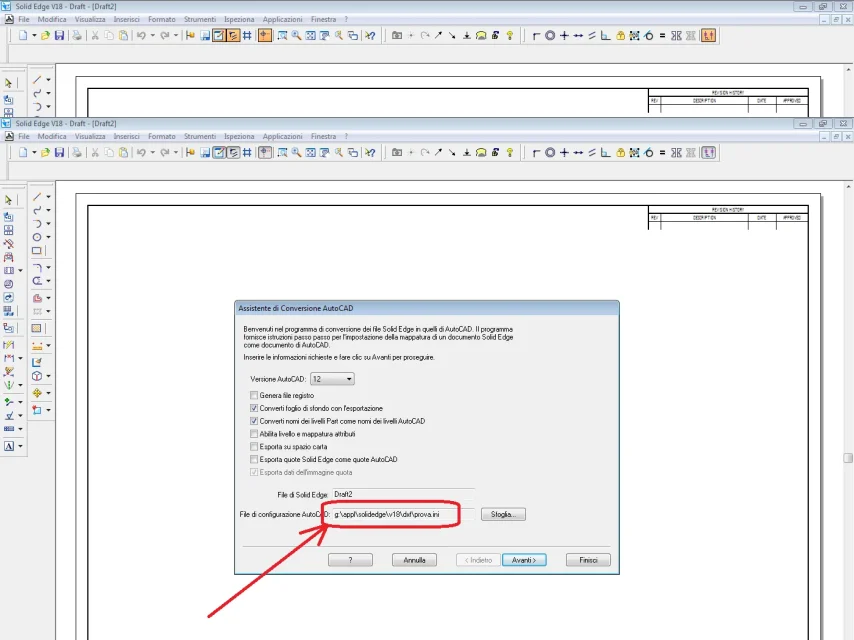The width and height of the screenshot is (854, 640).
Task: Click Sfoglia... browse button
Action: click(503, 514)
